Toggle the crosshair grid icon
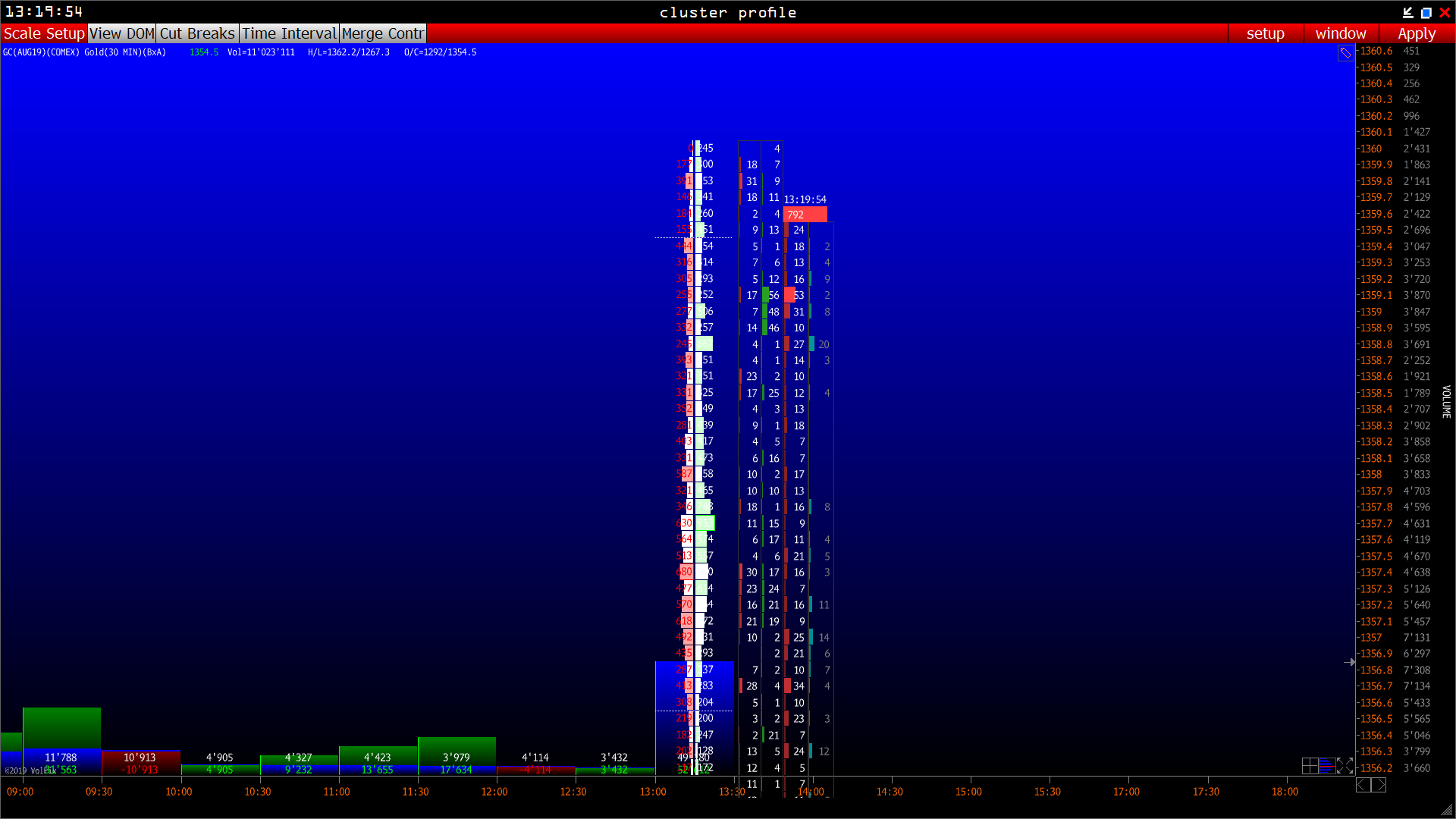The width and height of the screenshot is (1456, 819). tap(1310, 766)
